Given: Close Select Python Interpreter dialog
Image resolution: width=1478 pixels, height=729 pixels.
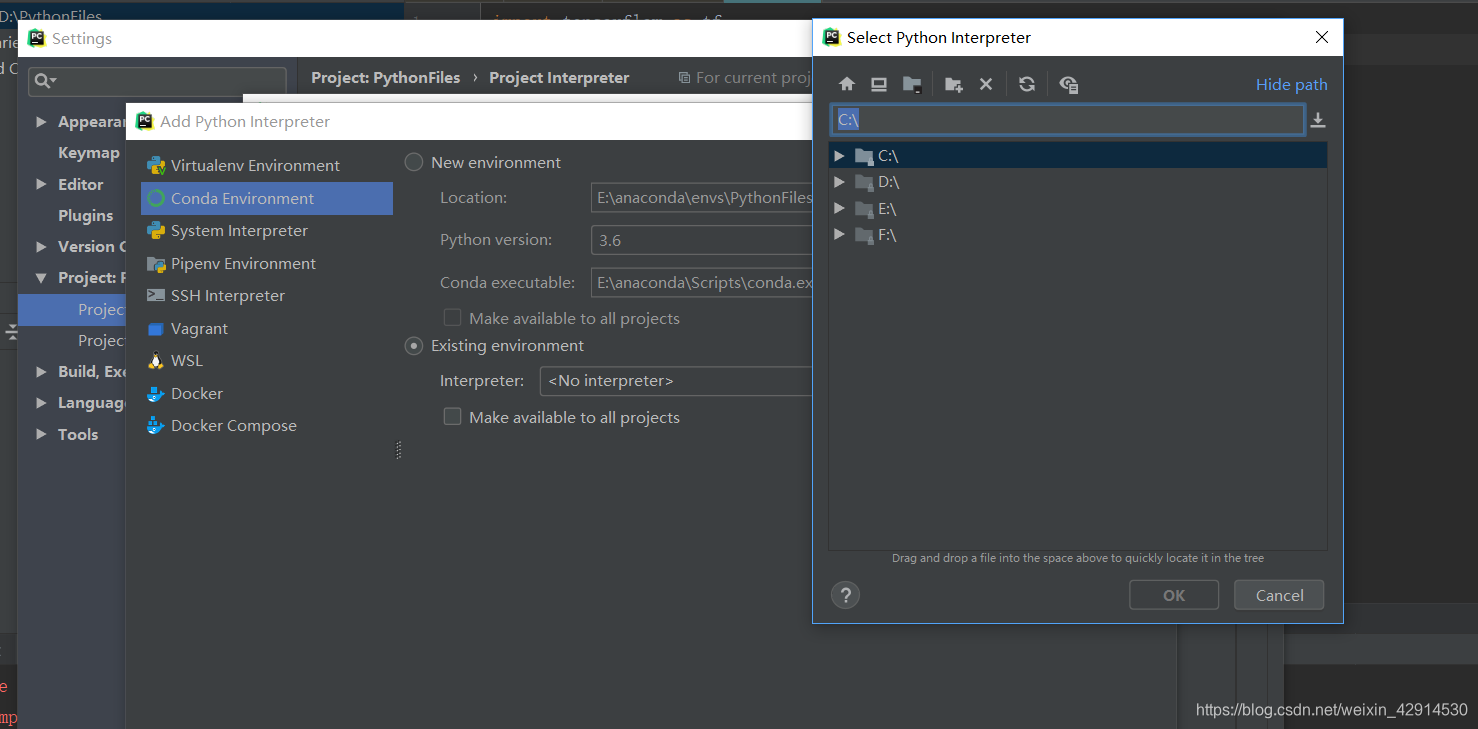Looking at the screenshot, I should [1321, 37].
